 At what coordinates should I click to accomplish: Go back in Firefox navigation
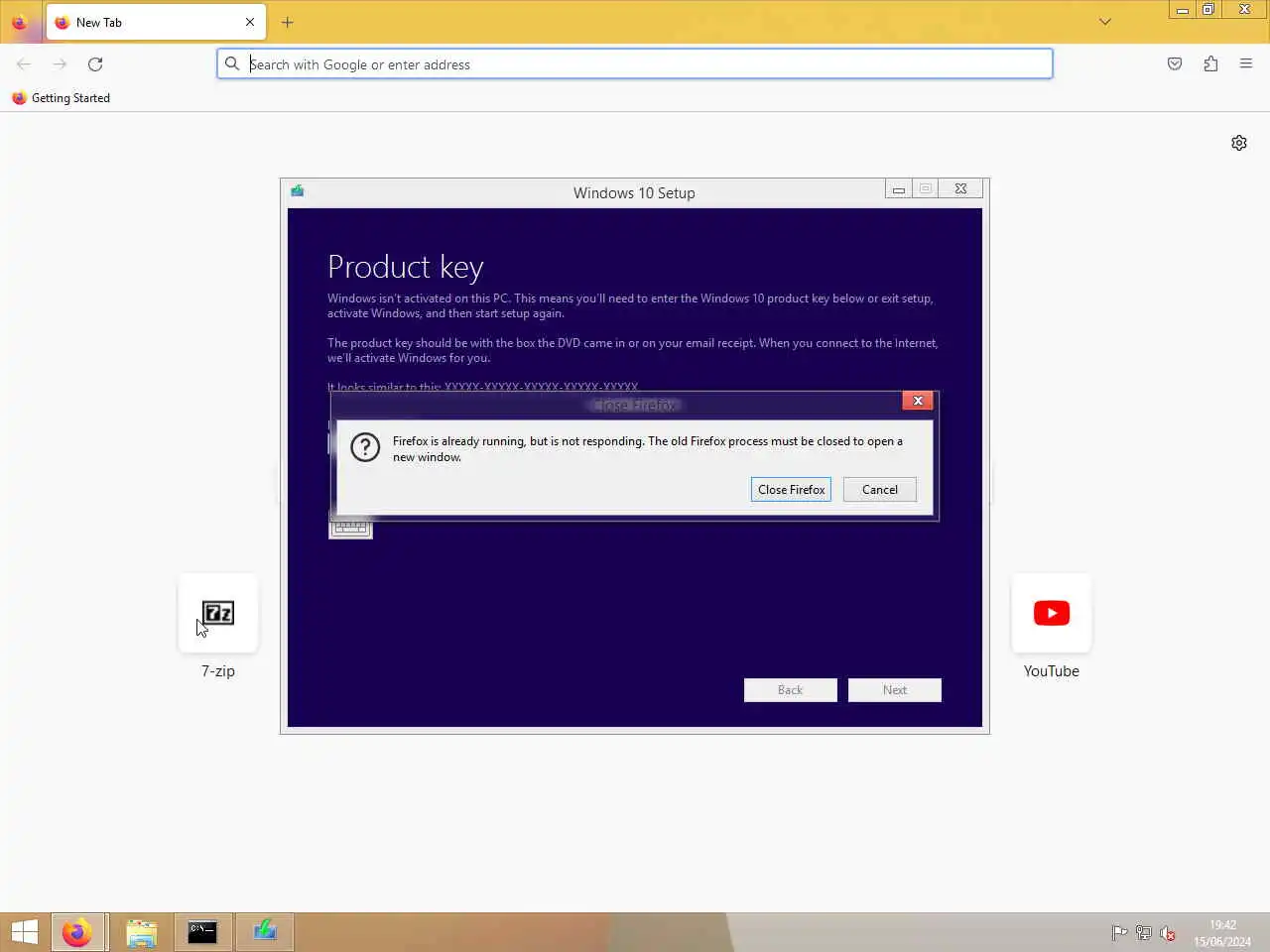coord(24,63)
